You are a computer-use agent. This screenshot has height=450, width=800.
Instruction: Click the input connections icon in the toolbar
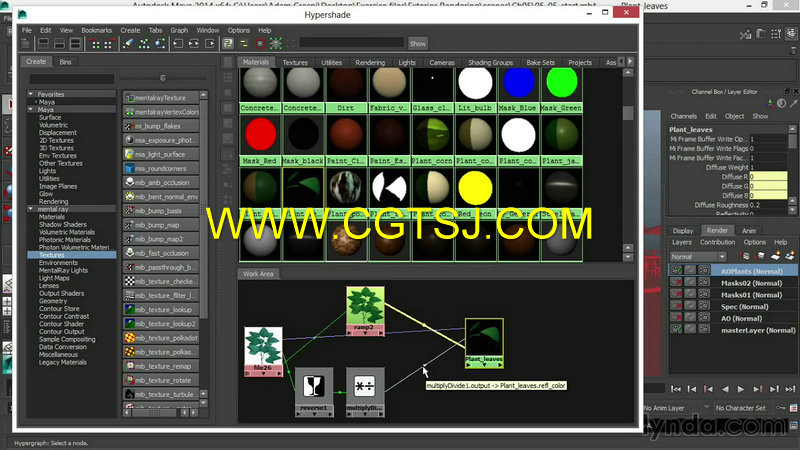[178, 44]
